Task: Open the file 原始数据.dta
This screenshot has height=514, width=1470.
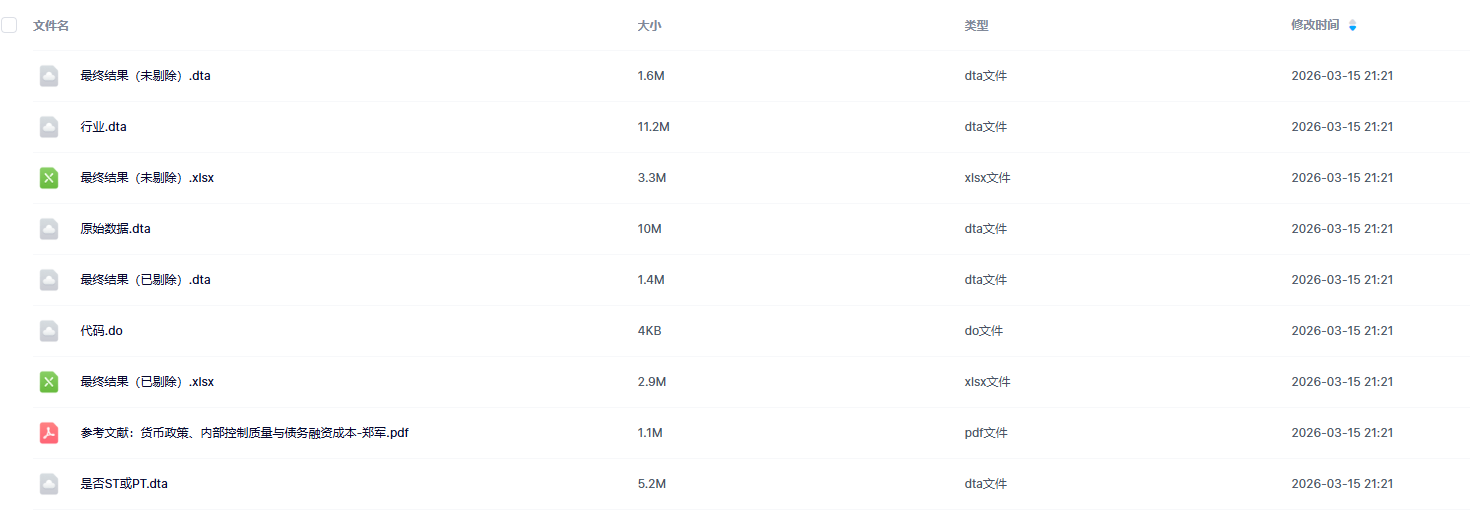Action: tap(116, 229)
